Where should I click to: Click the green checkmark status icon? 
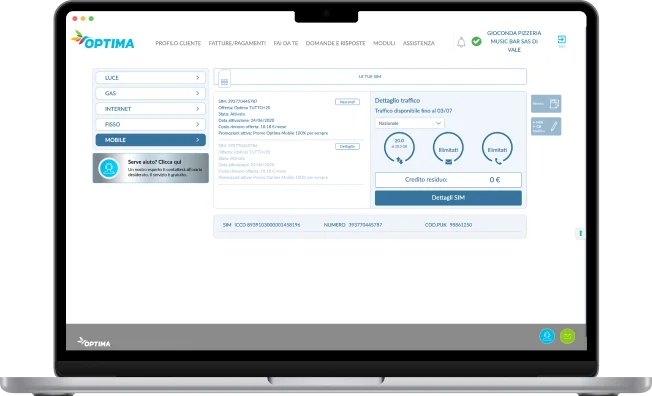[x=477, y=41]
